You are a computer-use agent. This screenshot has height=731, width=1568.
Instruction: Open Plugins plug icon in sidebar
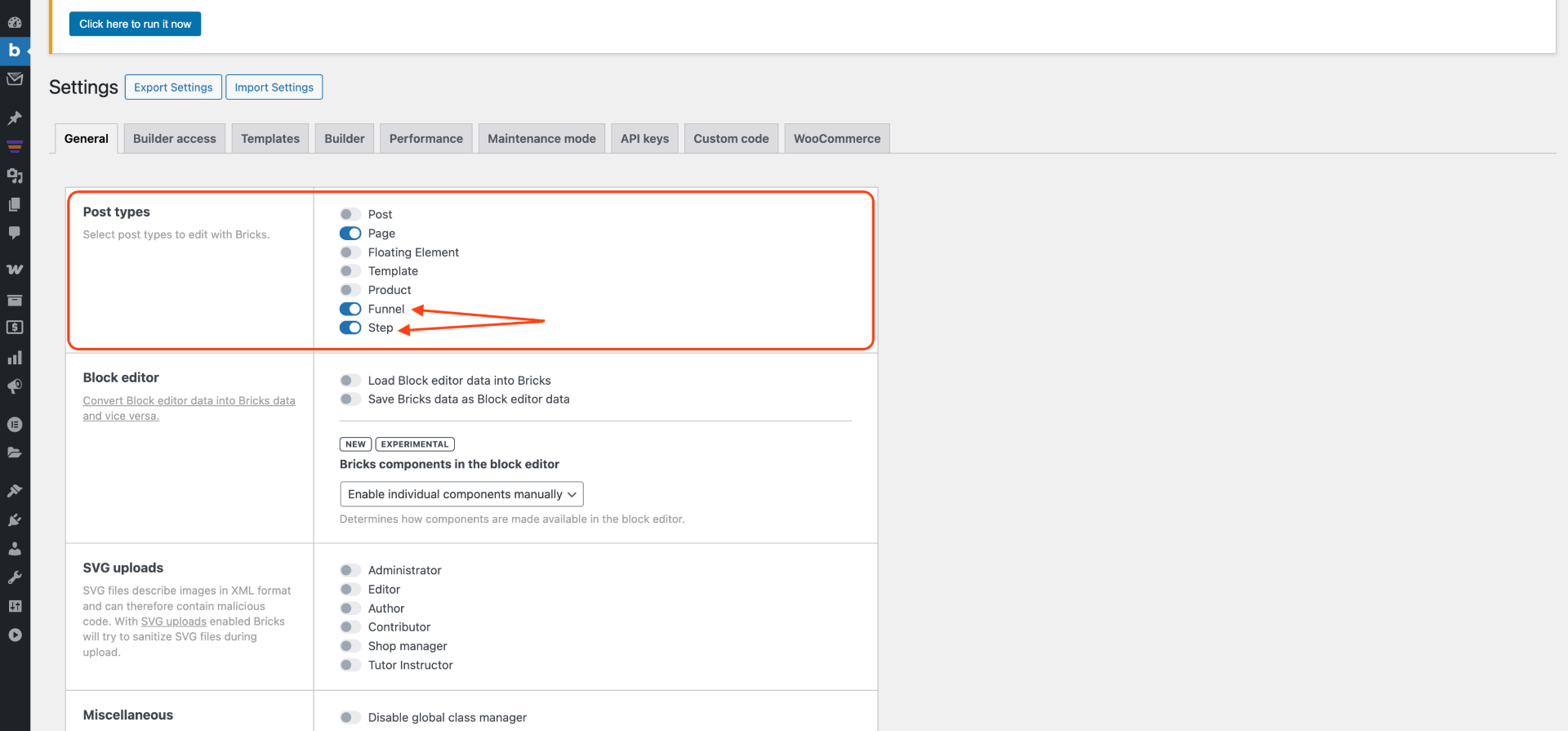click(15, 520)
